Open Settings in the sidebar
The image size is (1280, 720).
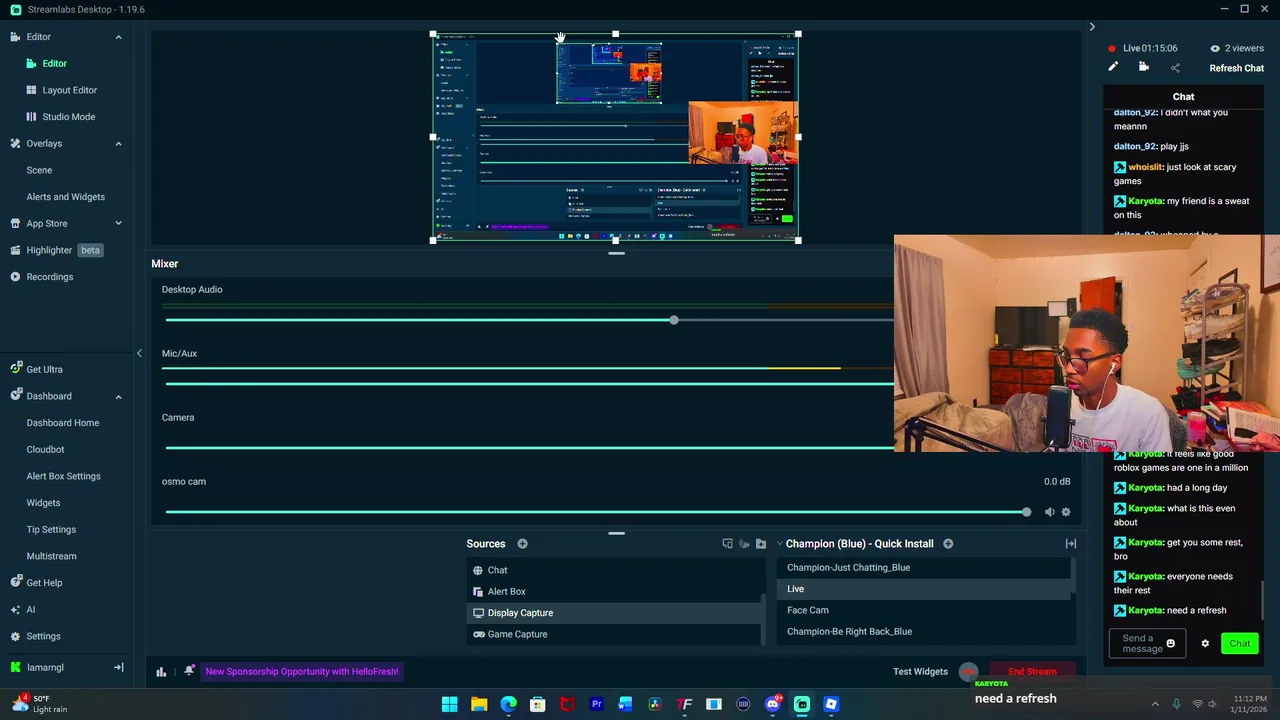43,636
